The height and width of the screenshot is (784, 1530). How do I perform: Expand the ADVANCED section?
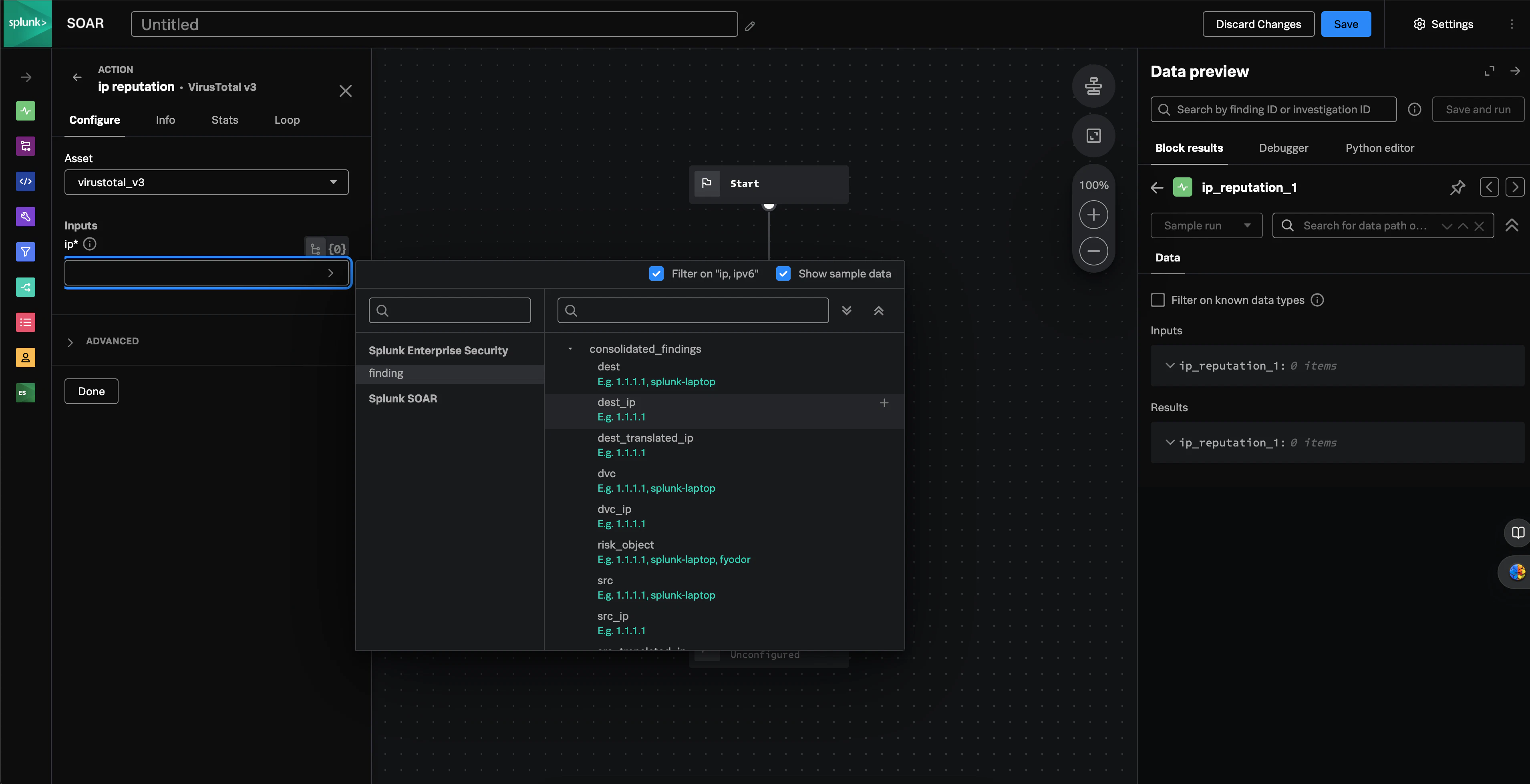[x=104, y=342]
